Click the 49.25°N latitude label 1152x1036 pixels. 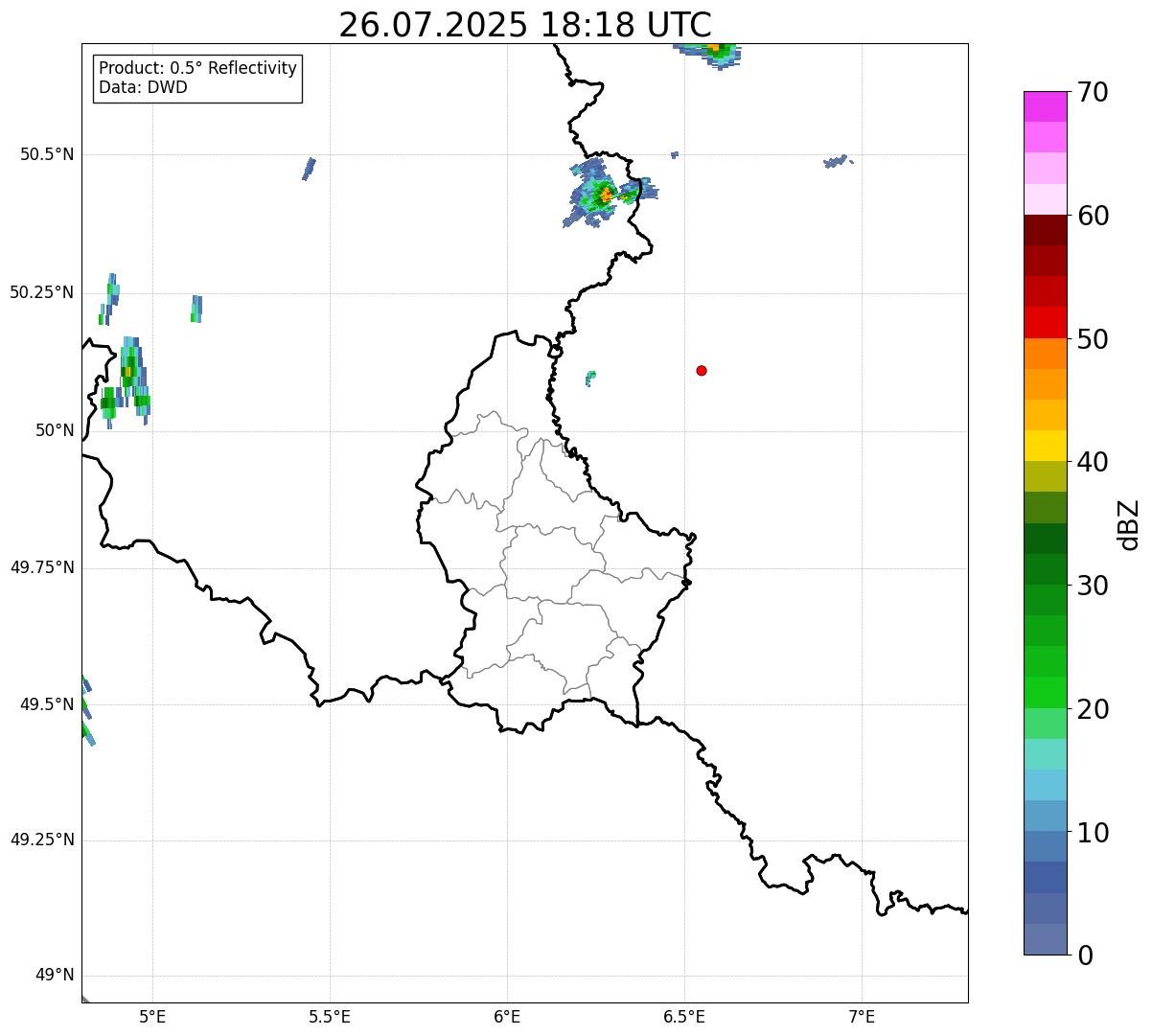[42, 840]
